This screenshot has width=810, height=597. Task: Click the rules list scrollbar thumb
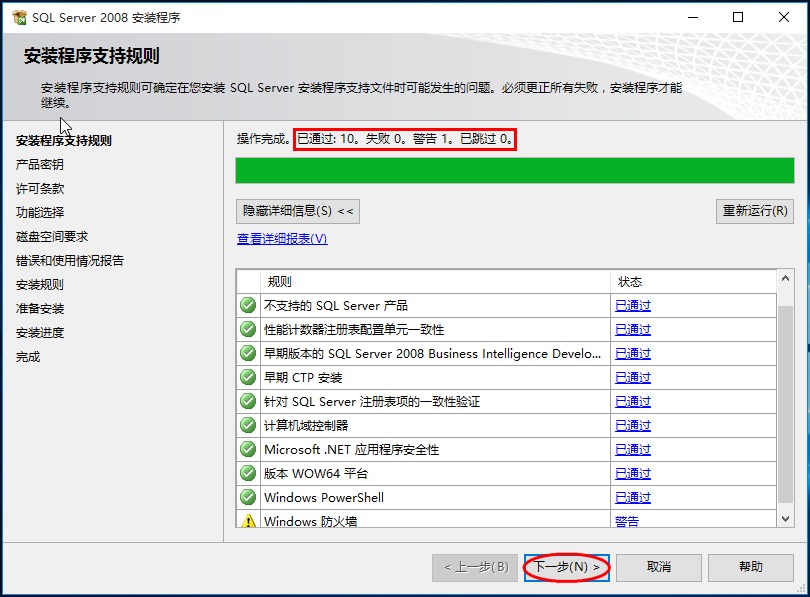(785, 404)
